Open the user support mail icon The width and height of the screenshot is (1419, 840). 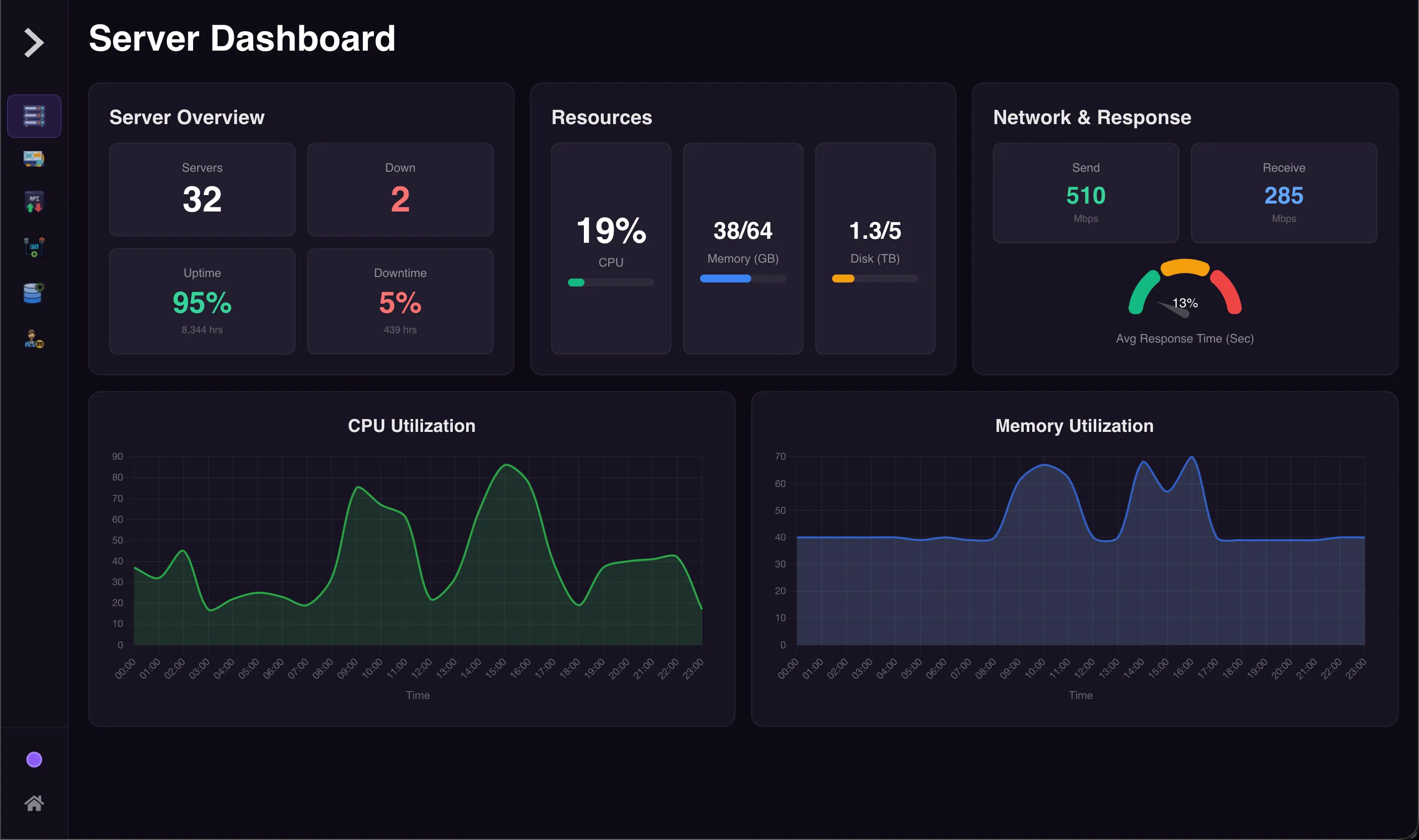[34, 339]
